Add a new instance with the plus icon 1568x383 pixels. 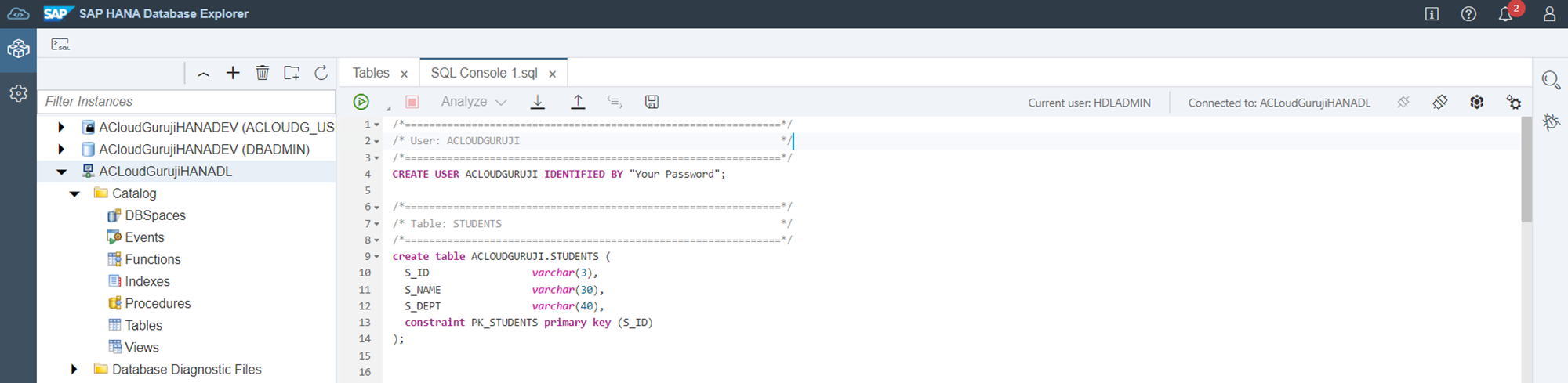233,73
